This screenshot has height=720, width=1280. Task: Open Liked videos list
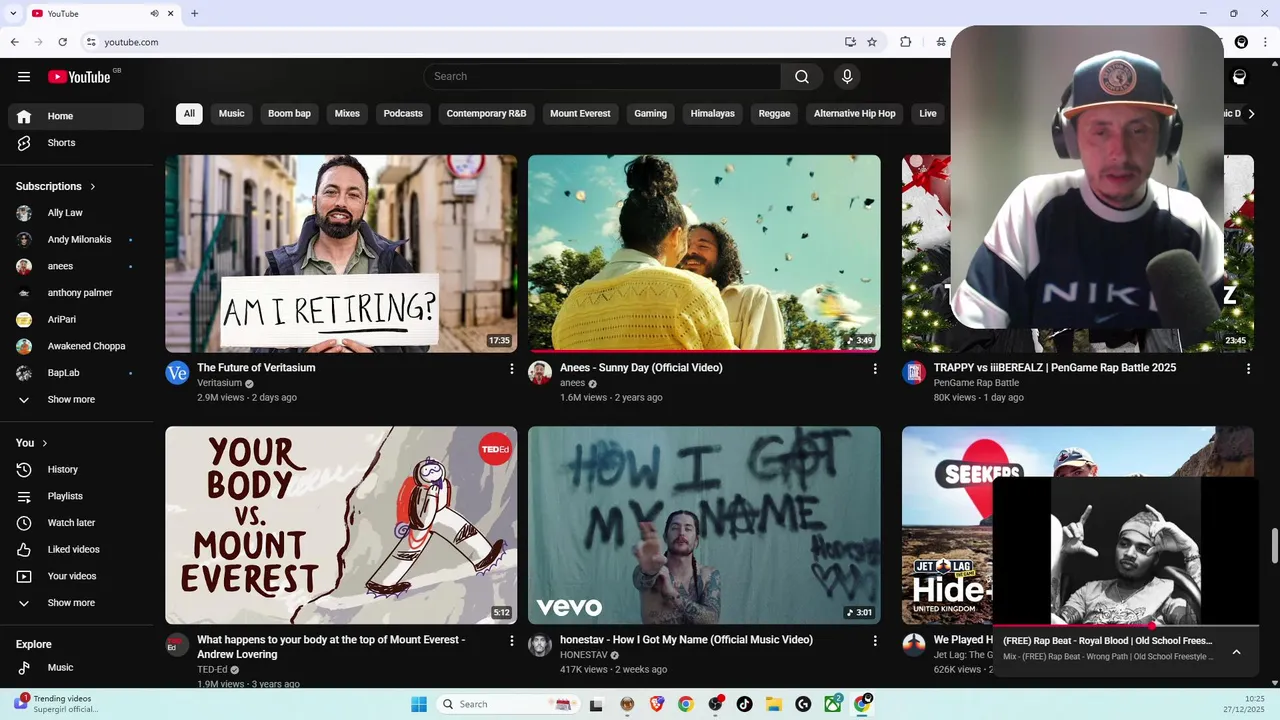pyautogui.click(x=76, y=550)
